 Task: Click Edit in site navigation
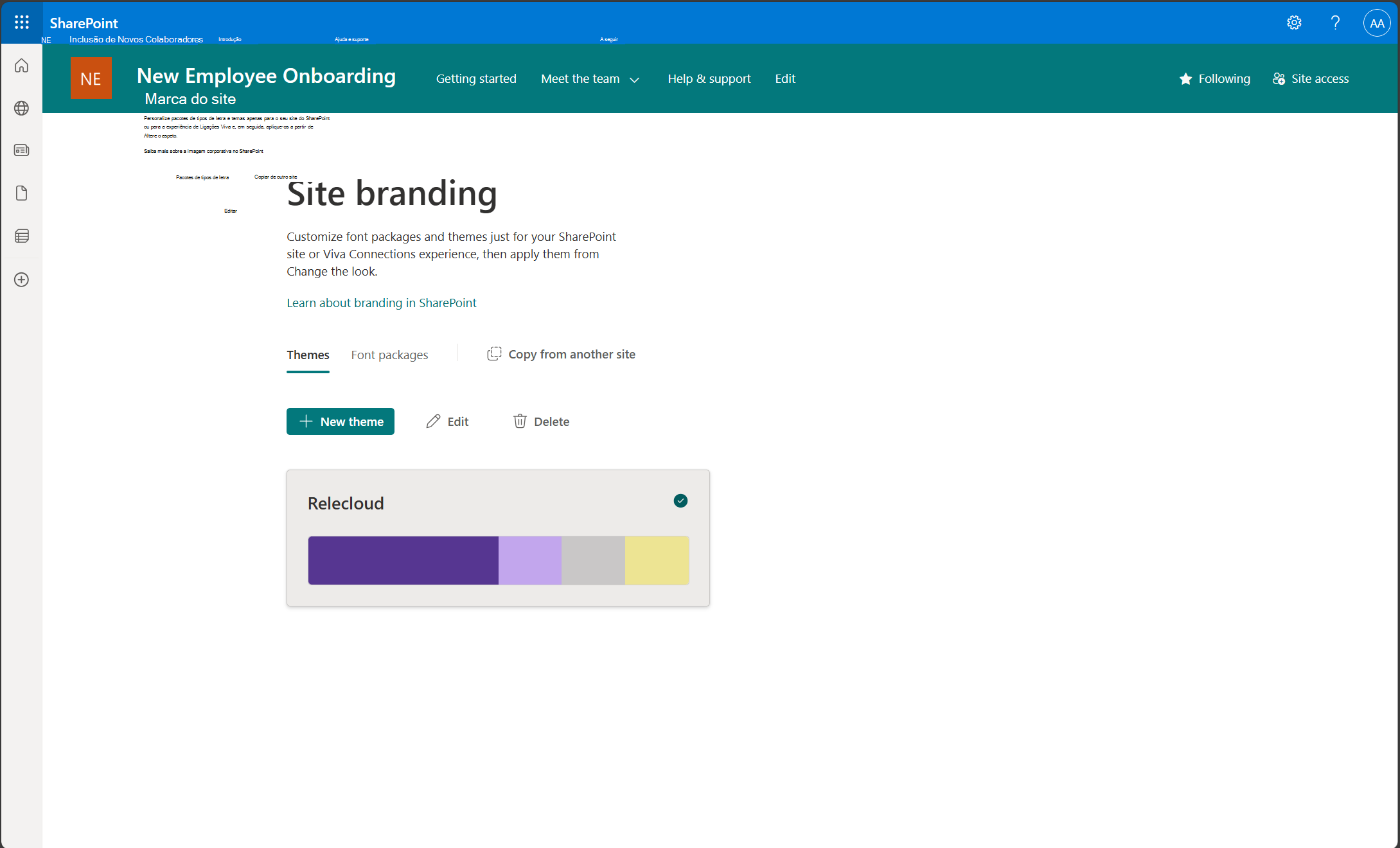[785, 78]
